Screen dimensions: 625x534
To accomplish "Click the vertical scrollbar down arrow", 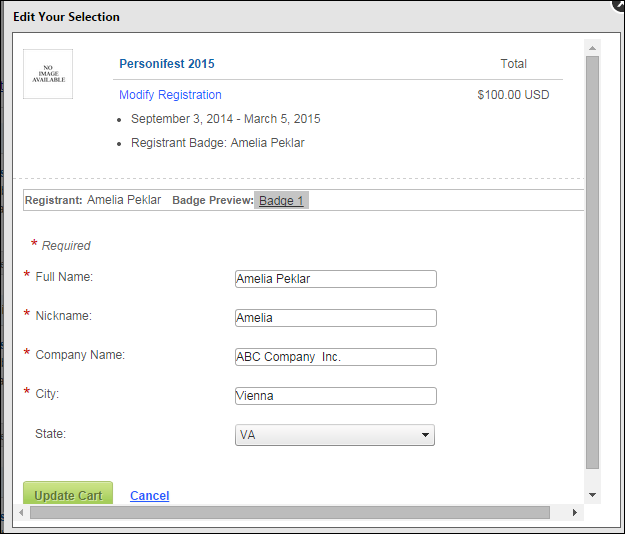I will pyautogui.click(x=592, y=495).
